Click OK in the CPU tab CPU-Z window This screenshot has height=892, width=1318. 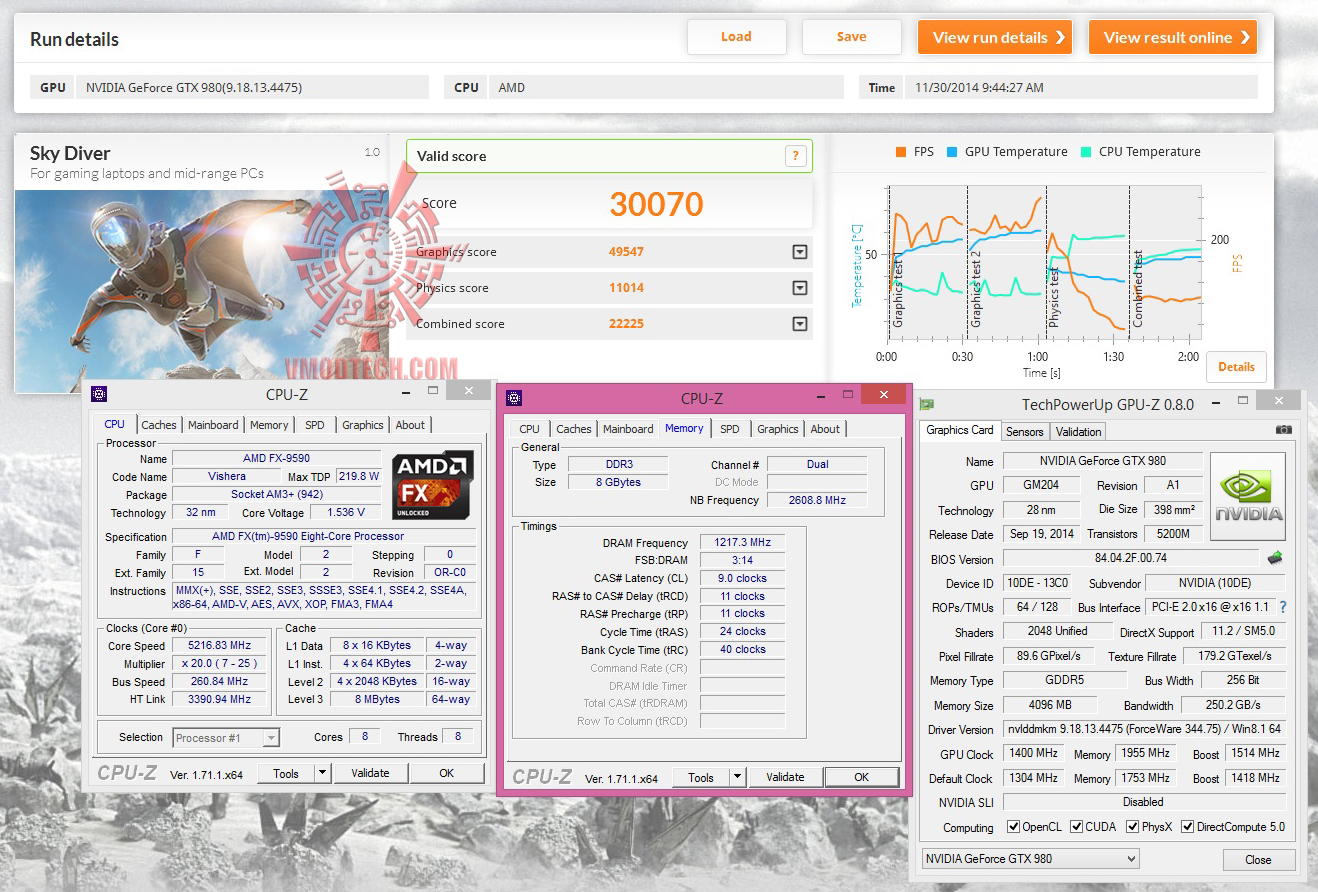[446, 773]
